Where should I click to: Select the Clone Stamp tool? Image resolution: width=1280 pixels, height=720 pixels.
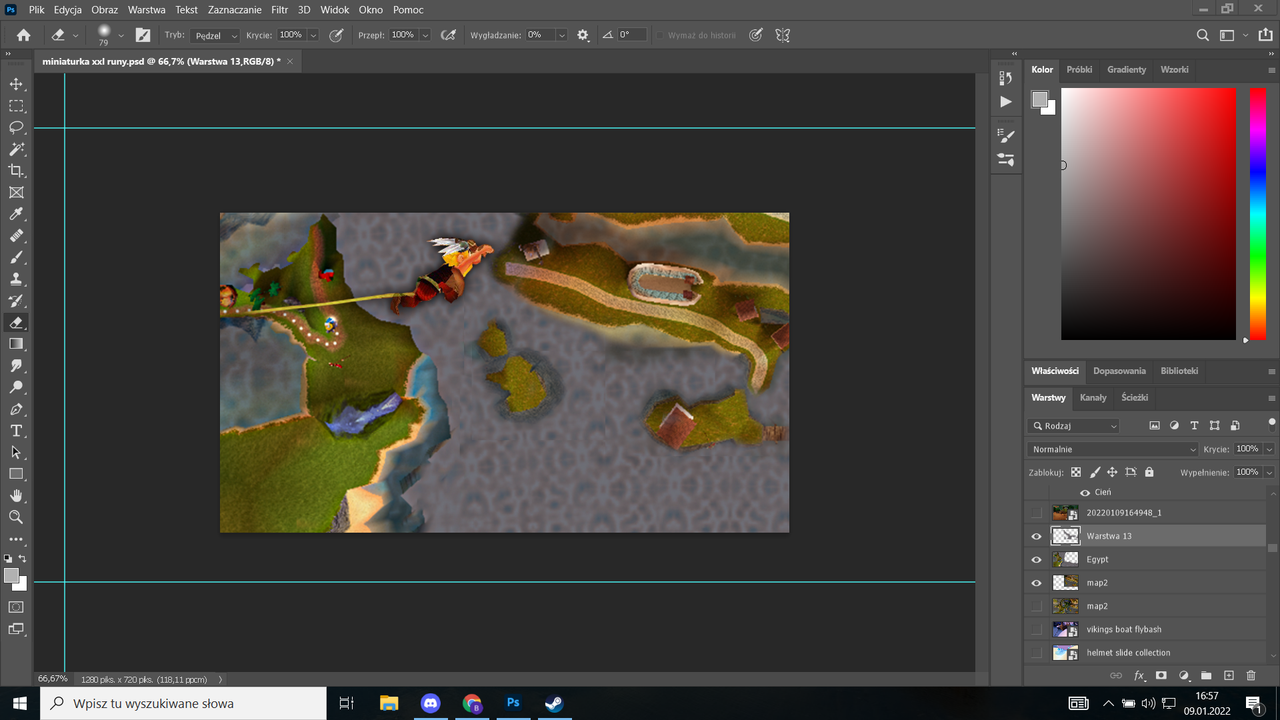pos(16,279)
